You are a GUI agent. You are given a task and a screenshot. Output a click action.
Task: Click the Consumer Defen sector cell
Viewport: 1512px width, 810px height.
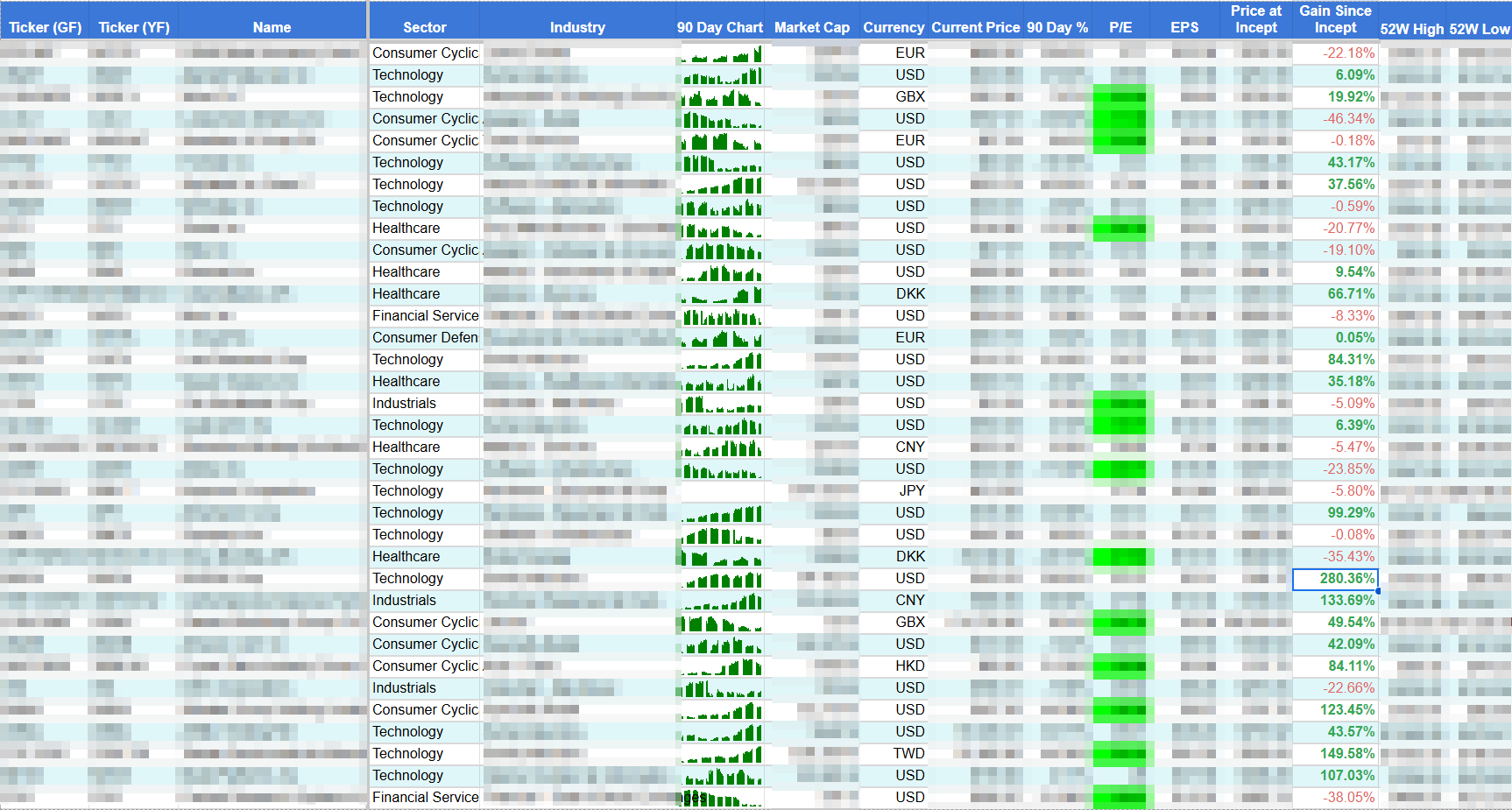[x=425, y=338]
